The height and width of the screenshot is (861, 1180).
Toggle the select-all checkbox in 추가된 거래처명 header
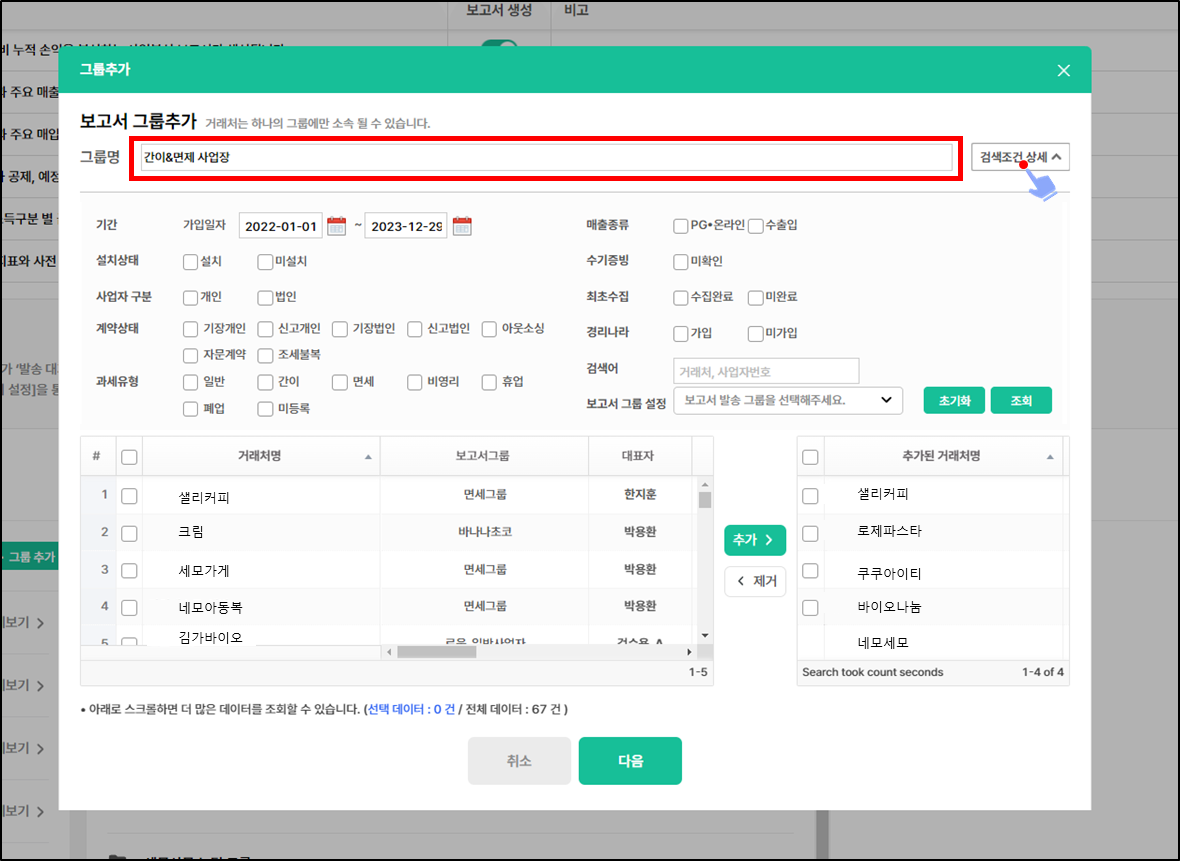[810, 457]
